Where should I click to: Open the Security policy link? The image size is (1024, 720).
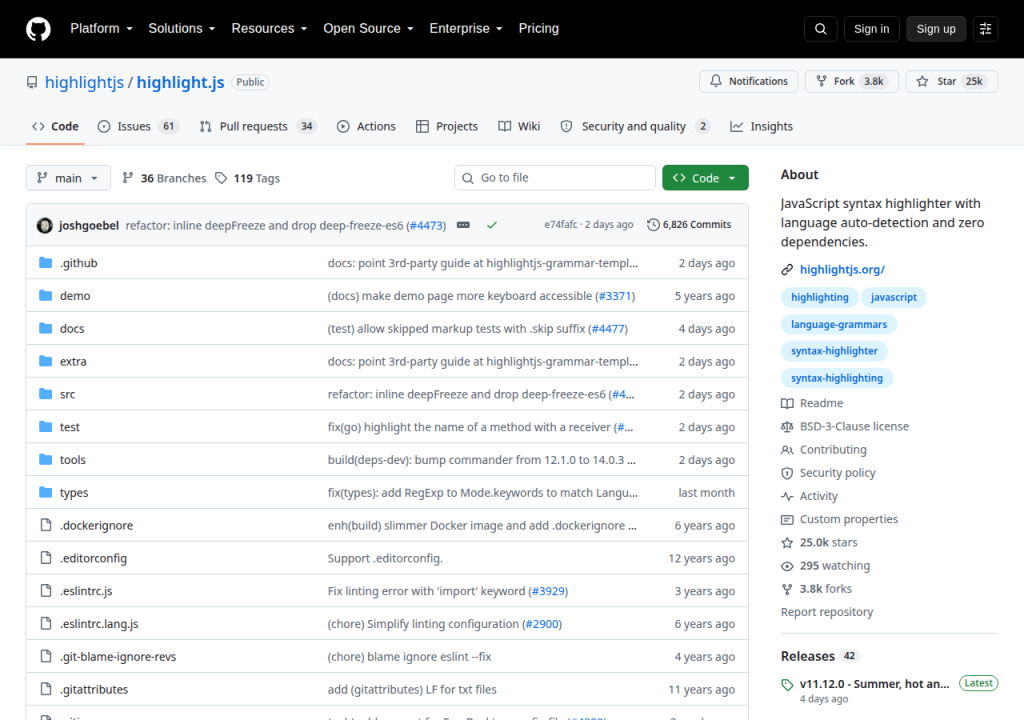click(x=837, y=472)
